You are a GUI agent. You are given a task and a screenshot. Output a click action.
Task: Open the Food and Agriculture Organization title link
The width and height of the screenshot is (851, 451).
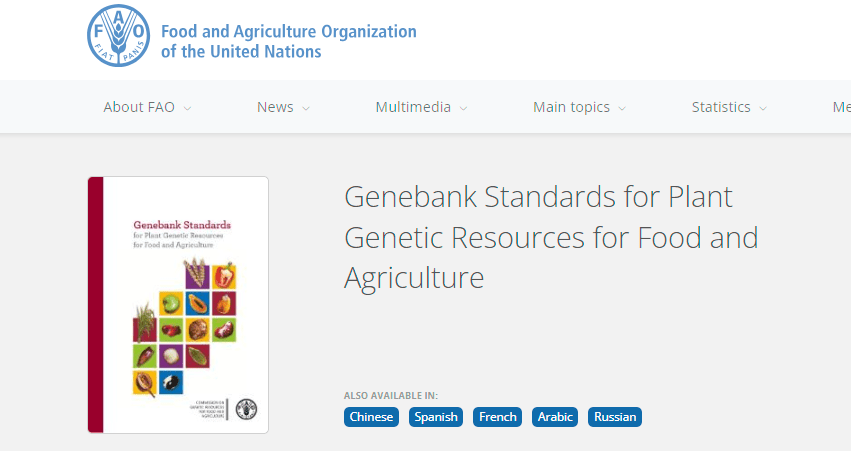[289, 41]
